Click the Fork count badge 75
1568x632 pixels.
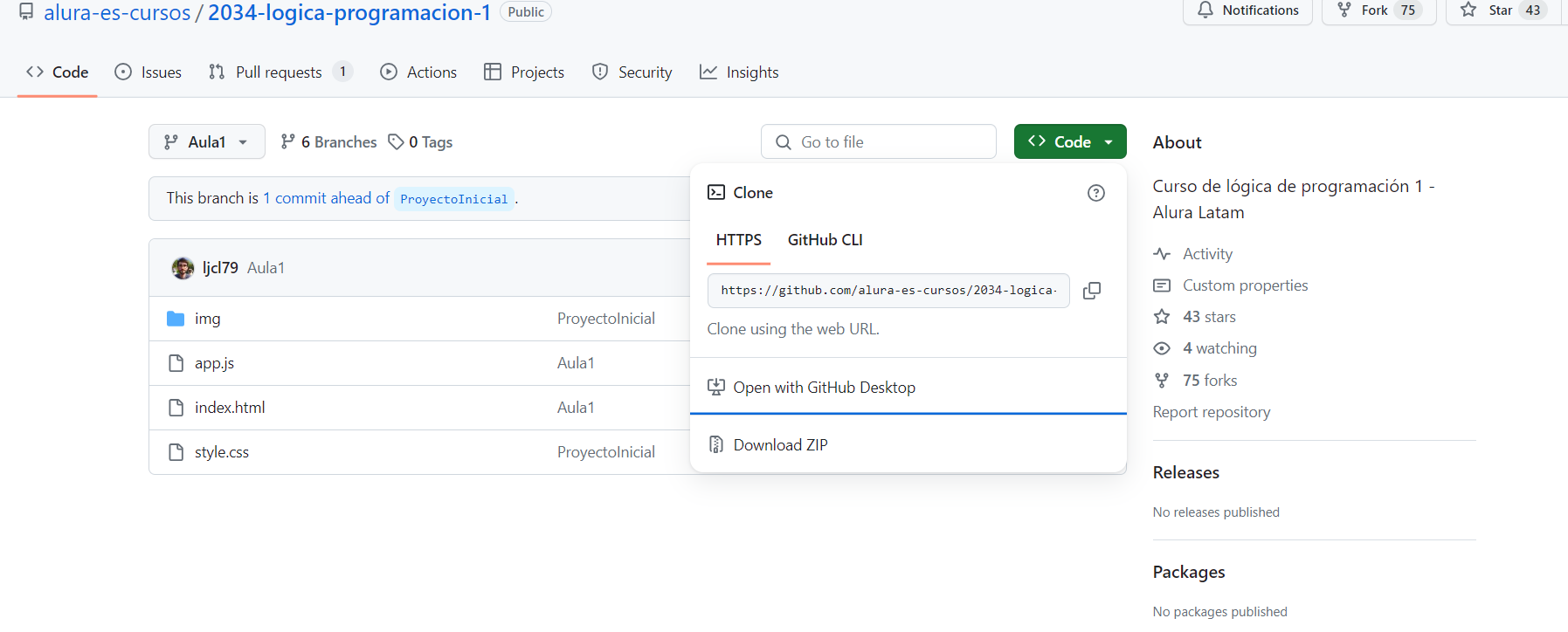pyautogui.click(x=1408, y=10)
